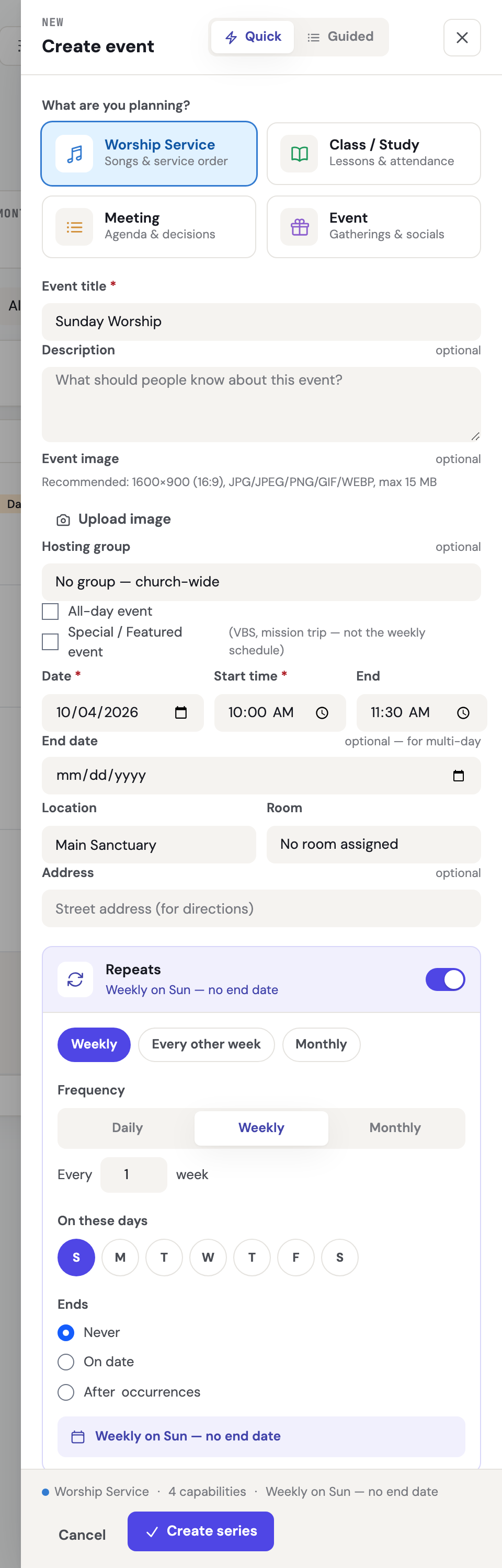Click the list icon on the Meeting card

point(74,227)
